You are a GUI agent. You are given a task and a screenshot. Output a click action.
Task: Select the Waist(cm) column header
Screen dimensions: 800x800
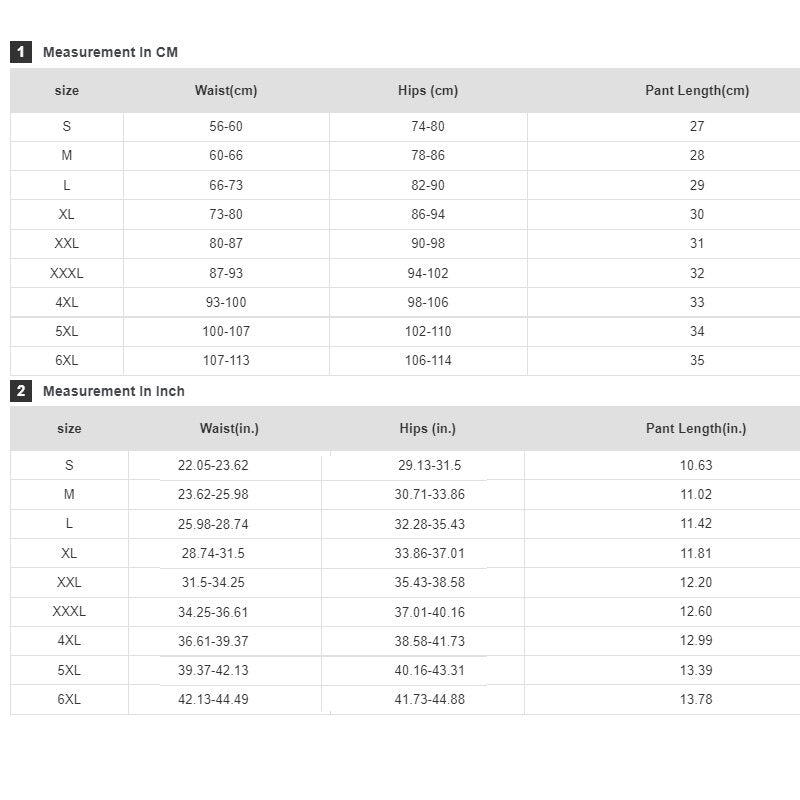point(226,91)
